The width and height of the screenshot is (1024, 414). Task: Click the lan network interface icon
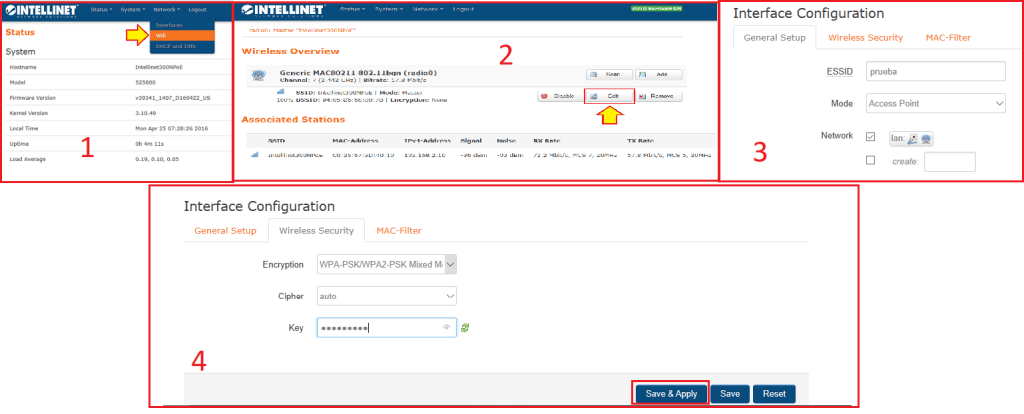point(913,138)
